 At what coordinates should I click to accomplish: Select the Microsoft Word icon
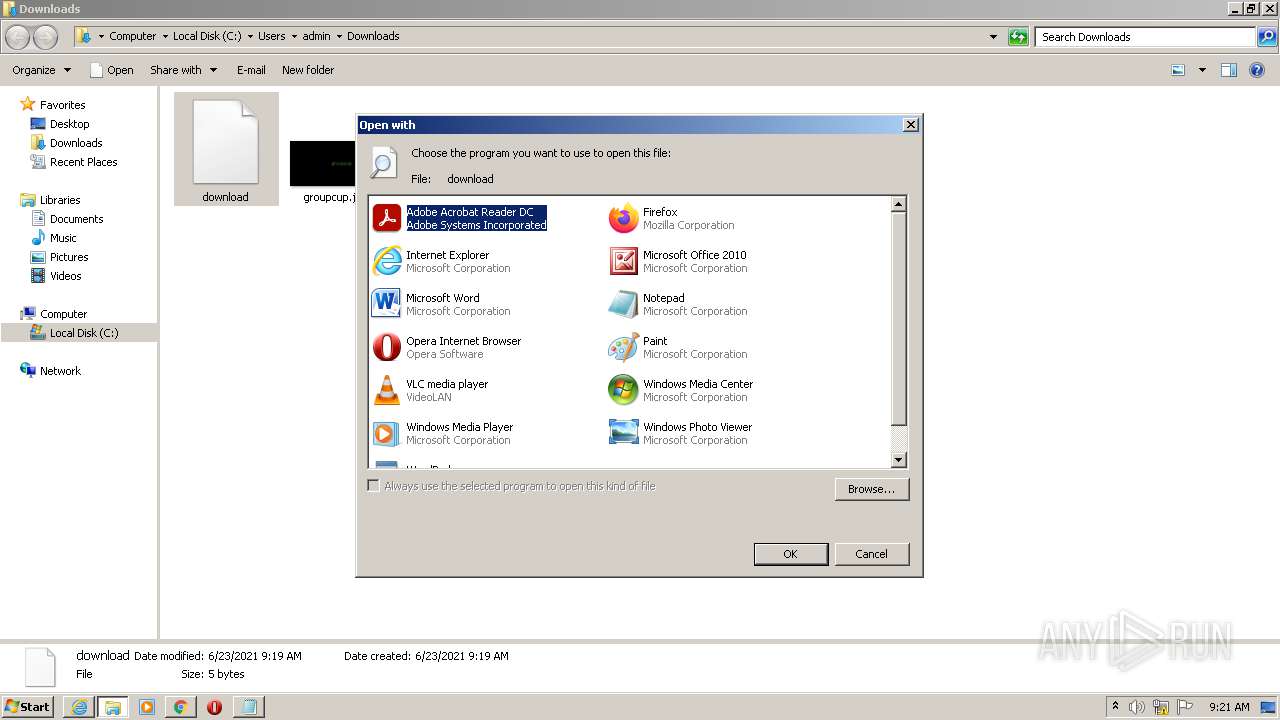coord(386,304)
